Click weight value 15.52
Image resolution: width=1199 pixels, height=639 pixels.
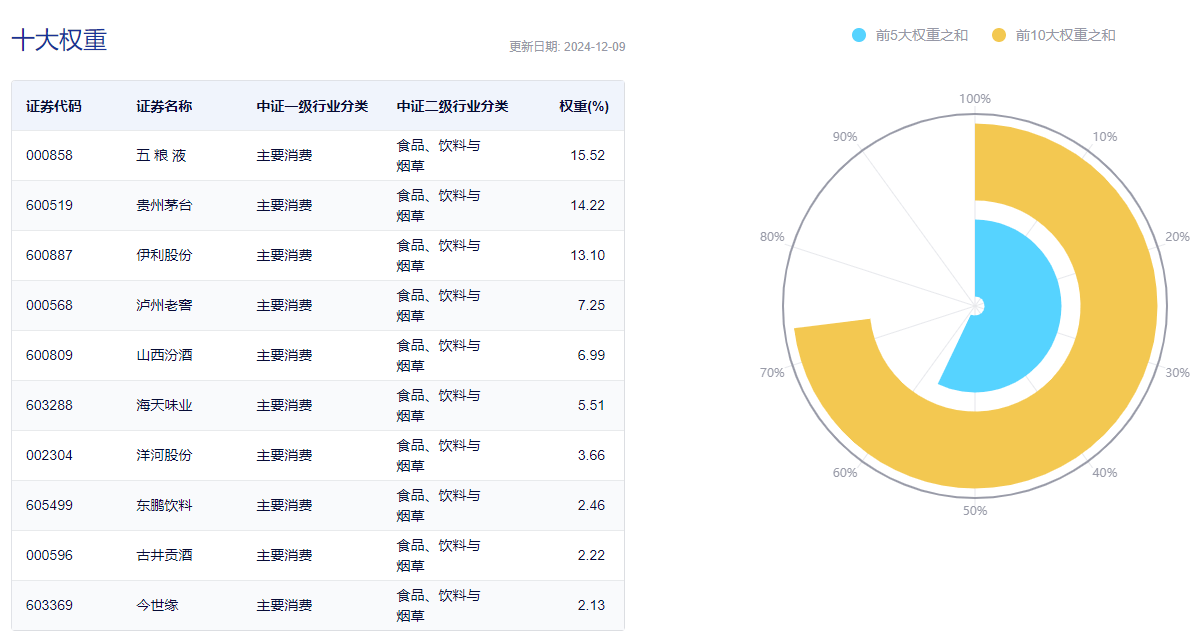587,155
